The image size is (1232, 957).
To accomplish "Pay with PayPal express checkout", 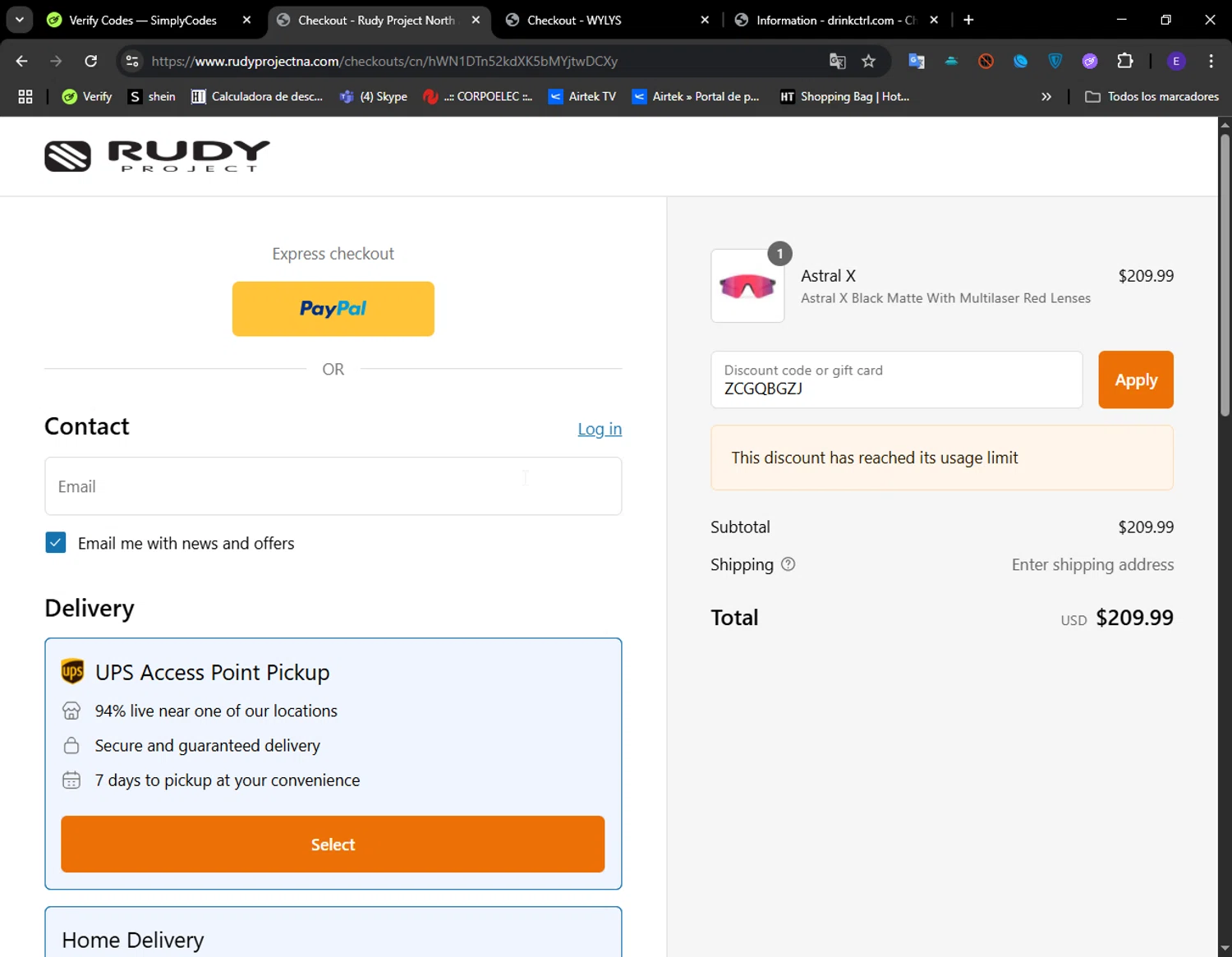I will 333,309.
